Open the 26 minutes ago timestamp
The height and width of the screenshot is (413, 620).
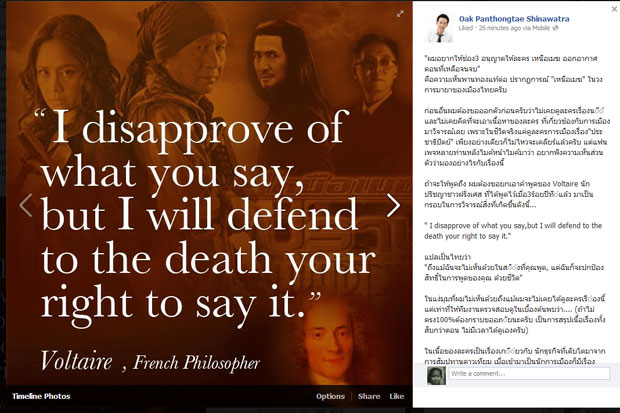pos(499,28)
